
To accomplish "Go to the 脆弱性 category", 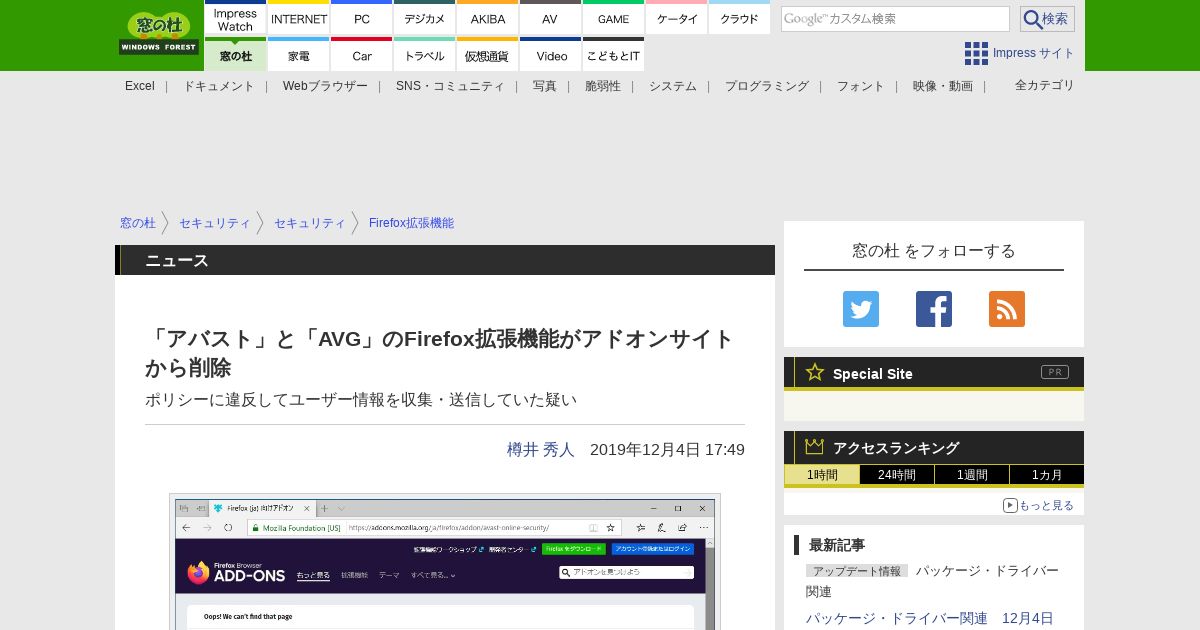I will click(x=603, y=86).
